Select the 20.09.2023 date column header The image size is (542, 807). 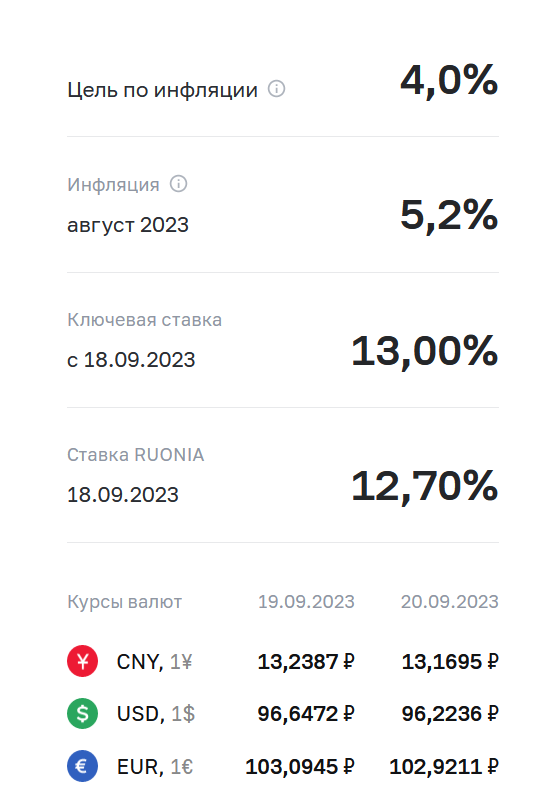450,601
